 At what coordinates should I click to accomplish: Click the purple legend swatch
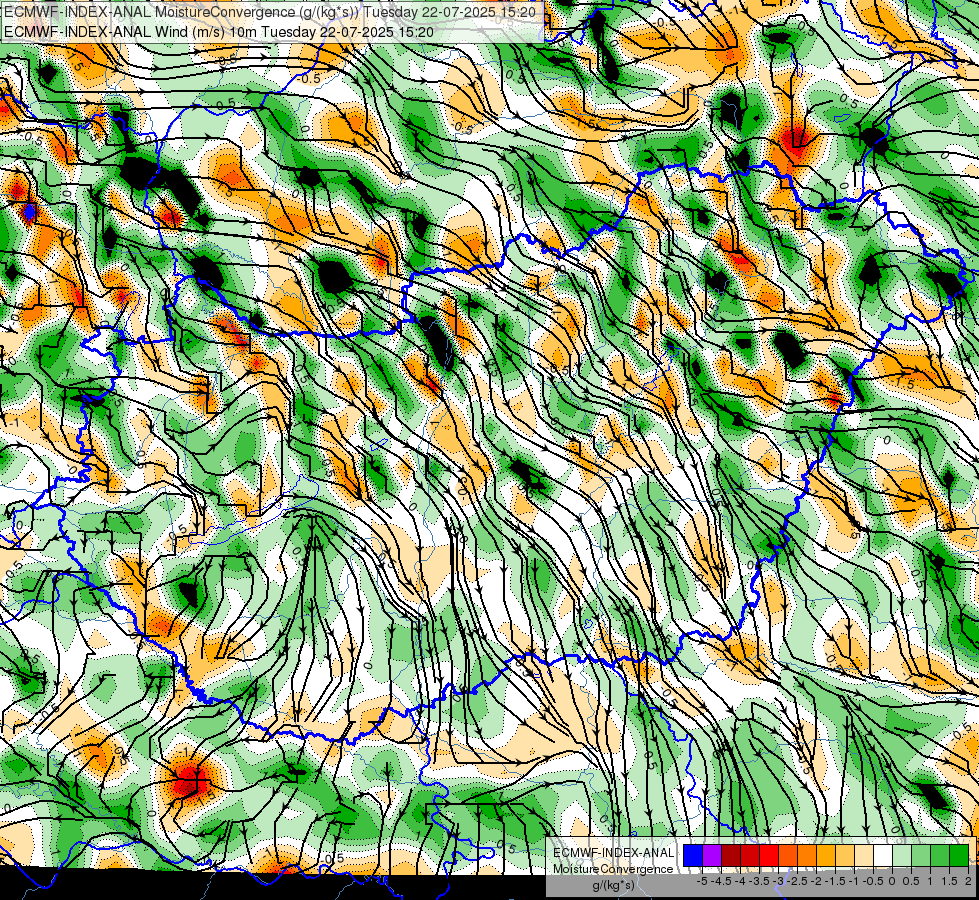[x=712, y=855]
